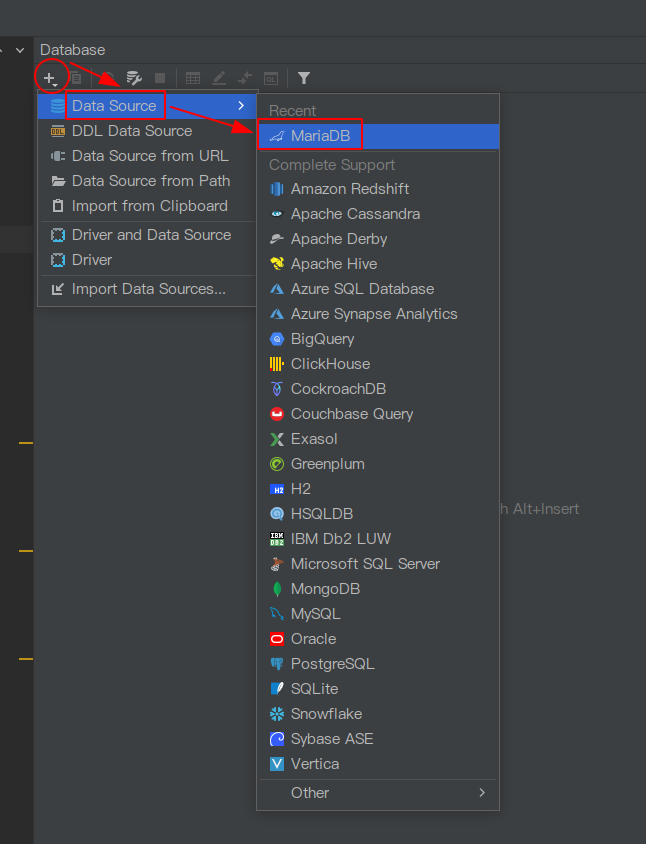Choose Snowflake
This screenshot has width=646, height=844.
(378, 714)
